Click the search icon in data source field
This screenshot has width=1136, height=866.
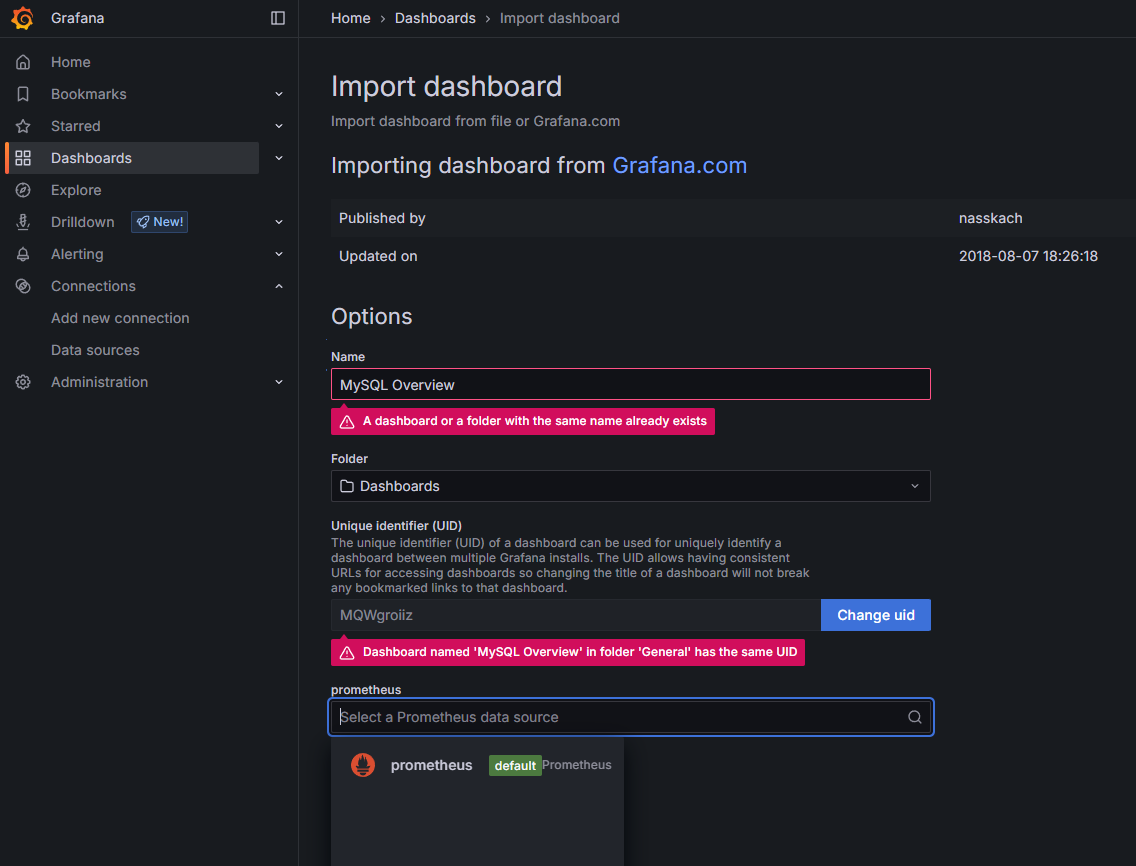[914, 717]
